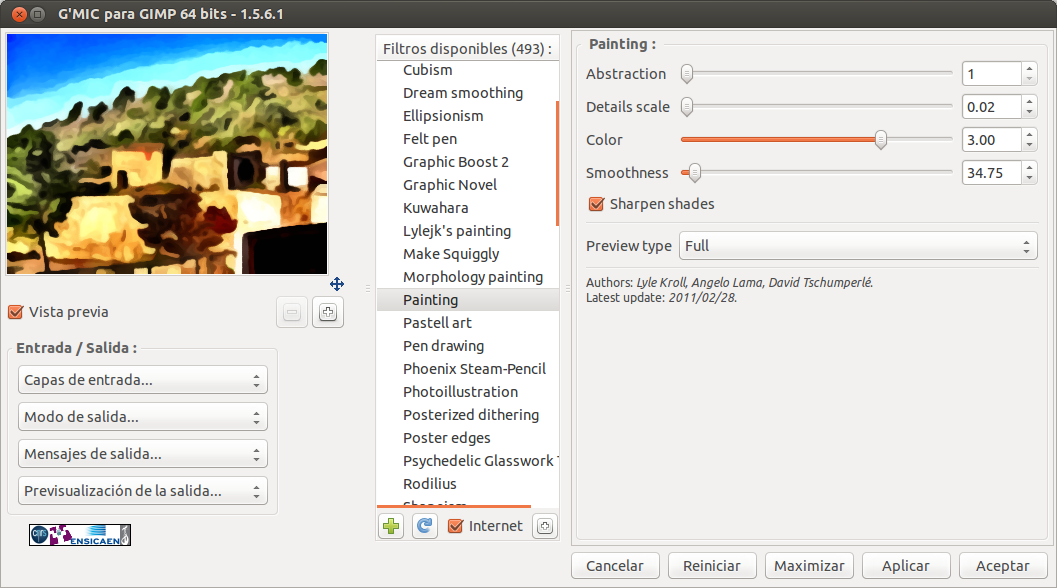Select the Ellipsionism filter

[x=443, y=116]
